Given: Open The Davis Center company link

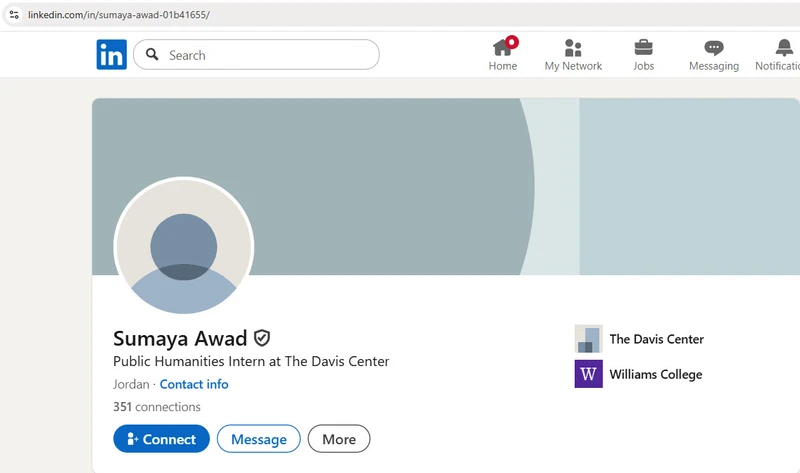Looking at the screenshot, I should click(x=656, y=339).
